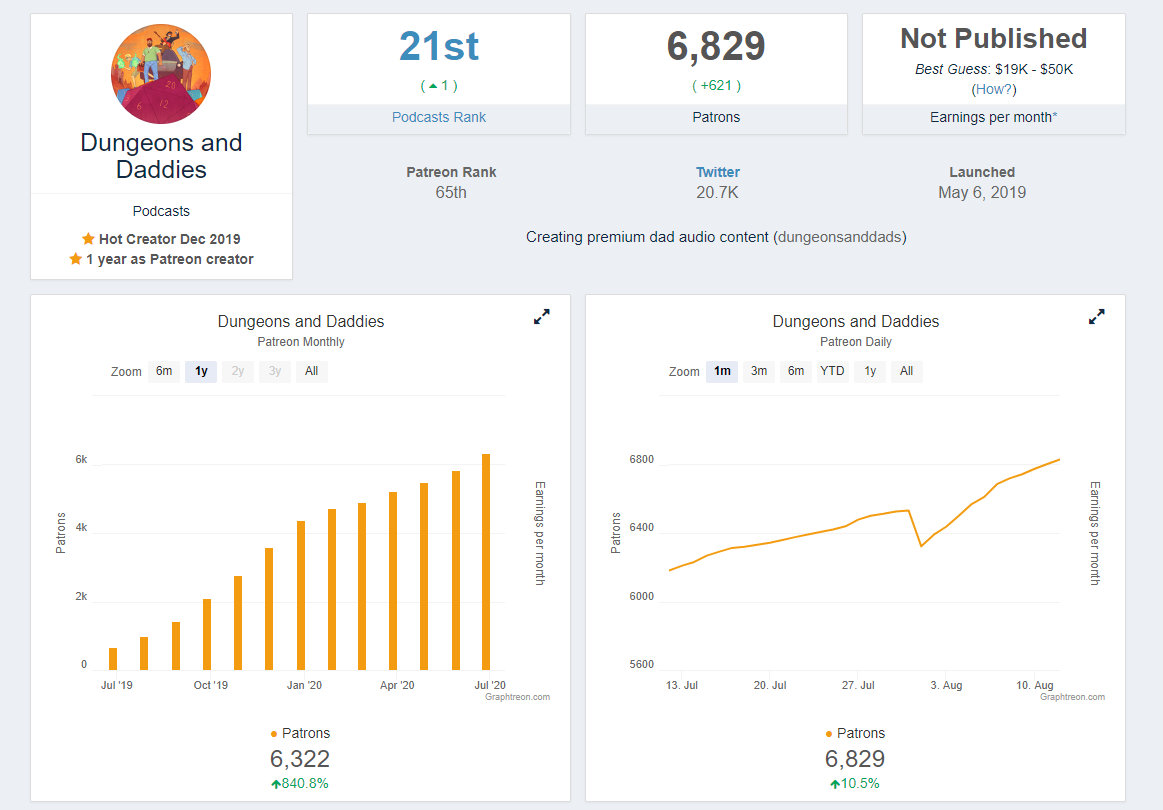Expand the Patreon Monthly chart to fullscreen

tap(541, 317)
